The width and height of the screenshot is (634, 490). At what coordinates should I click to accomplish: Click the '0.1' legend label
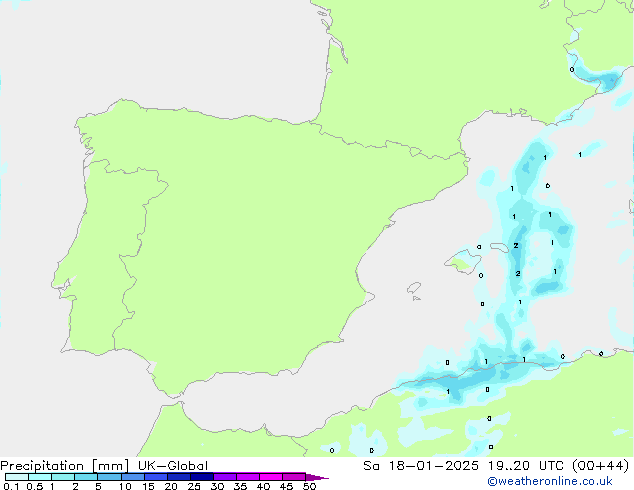point(11,486)
